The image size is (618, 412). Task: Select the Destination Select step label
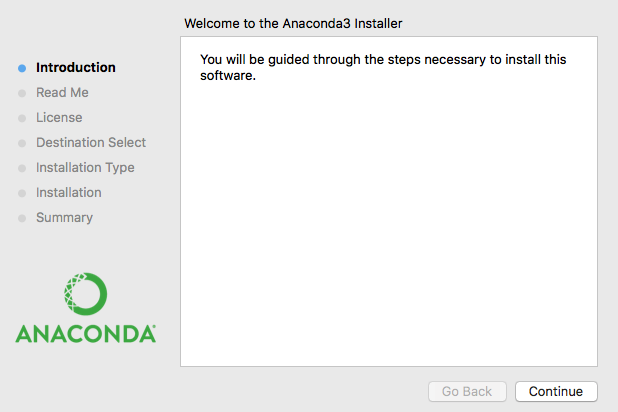pos(91,142)
